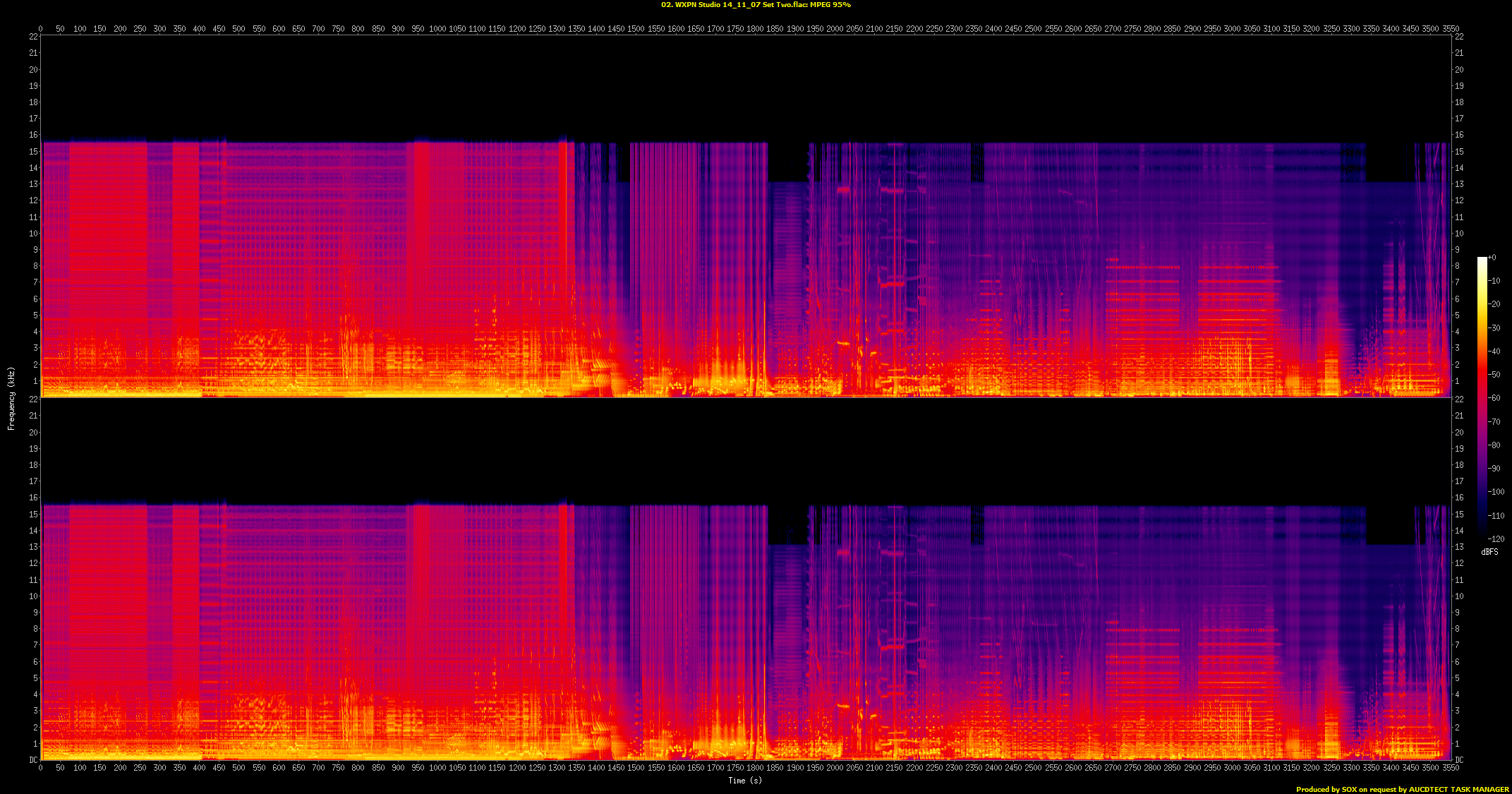Click 10 kHz on lower channel right axis
The image size is (1512, 794).
tap(1458, 596)
